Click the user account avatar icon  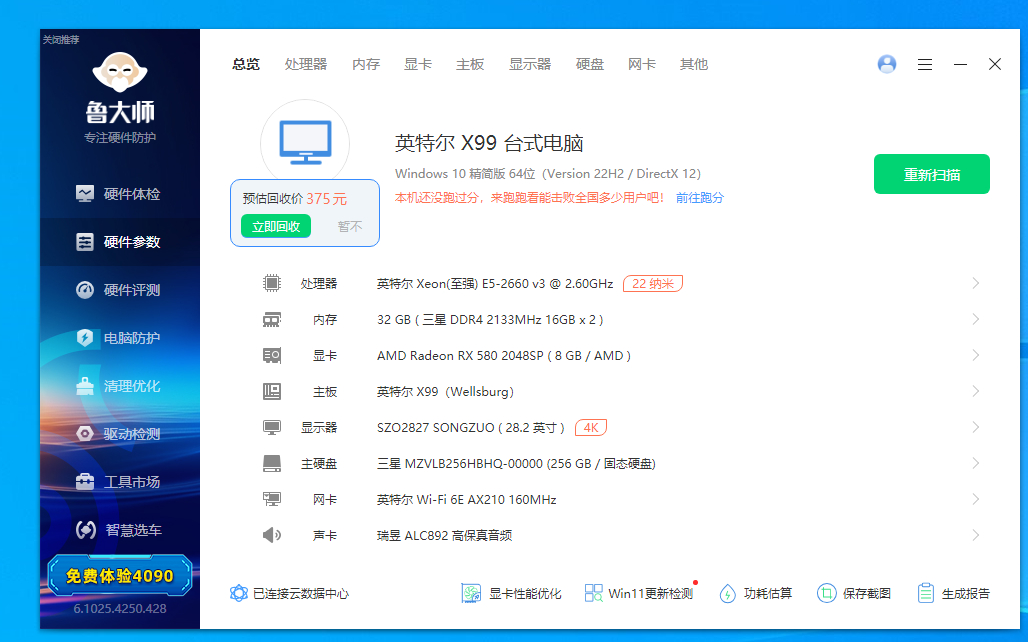[886, 64]
